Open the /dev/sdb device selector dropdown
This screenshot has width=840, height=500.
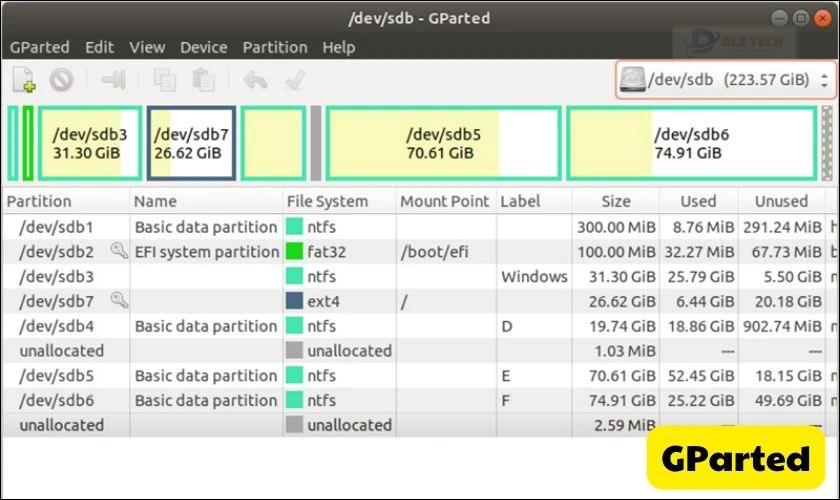[725, 80]
